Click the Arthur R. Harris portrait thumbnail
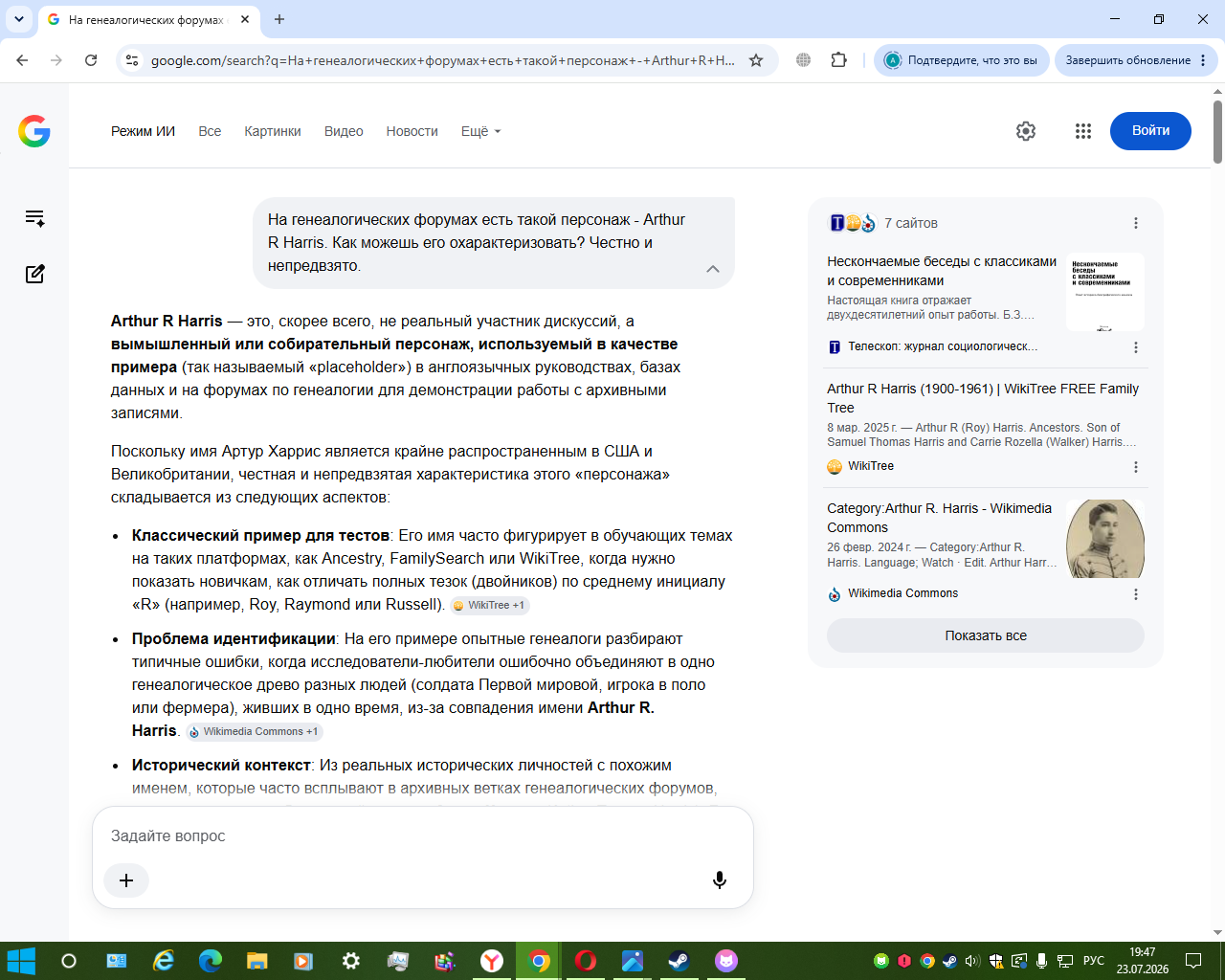Image resolution: width=1225 pixels, height=980 pixels. (x=1105, y=539)
